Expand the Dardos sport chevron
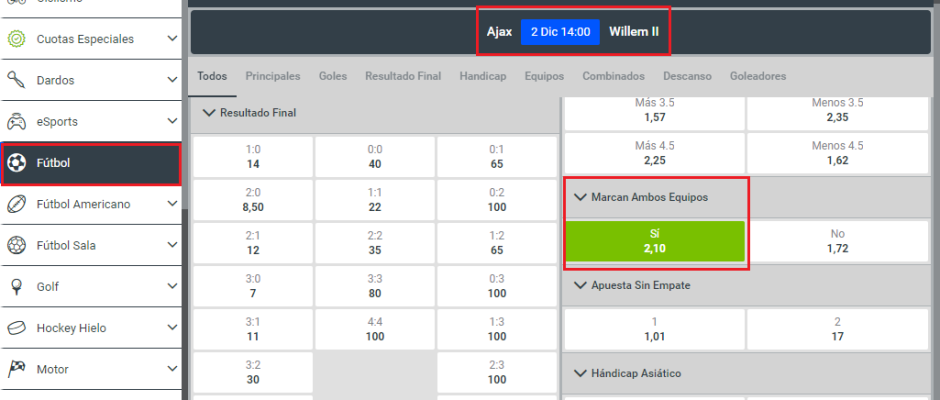 point(172,80)
